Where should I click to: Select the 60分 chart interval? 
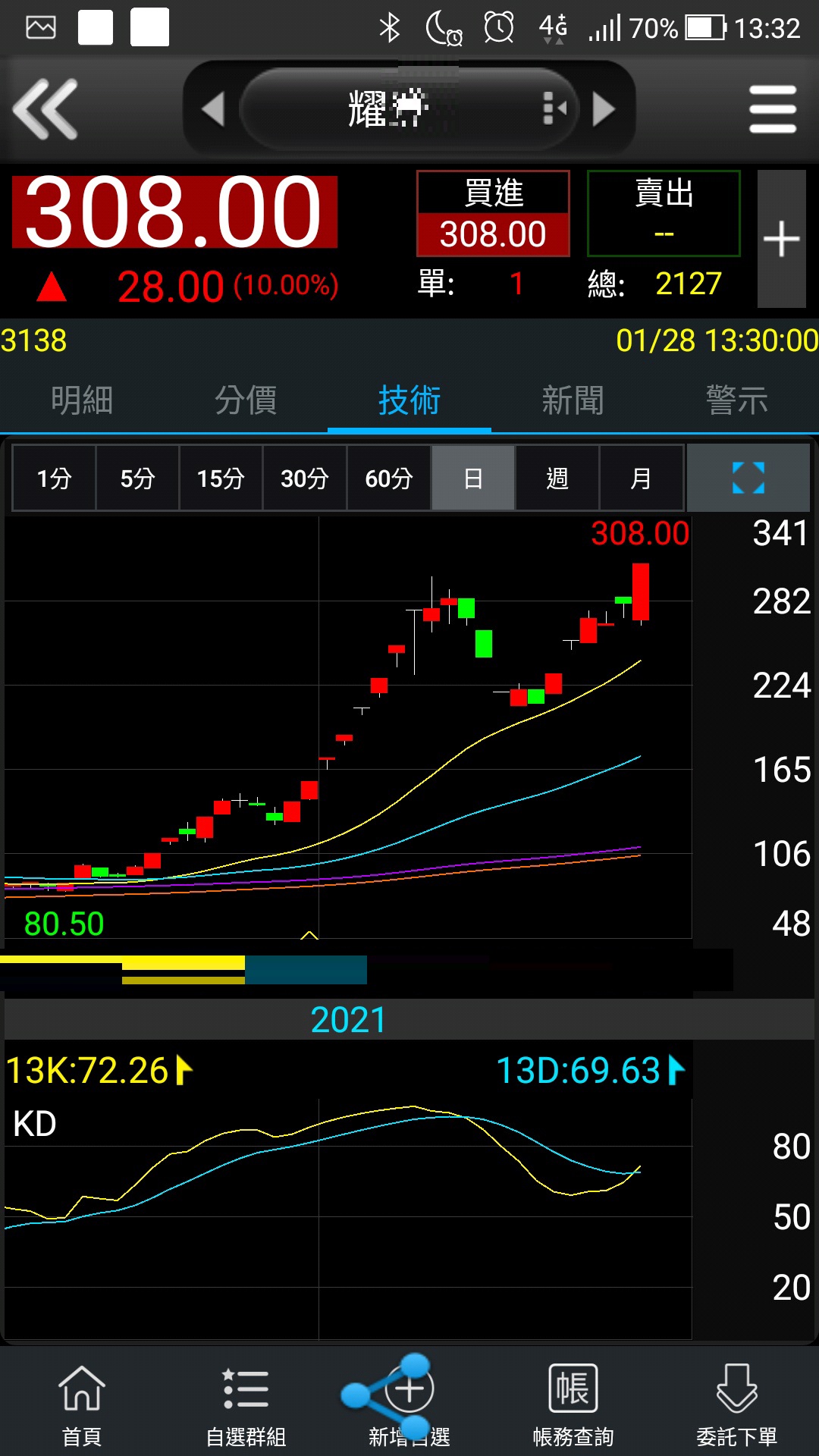[x=388, y=478]
